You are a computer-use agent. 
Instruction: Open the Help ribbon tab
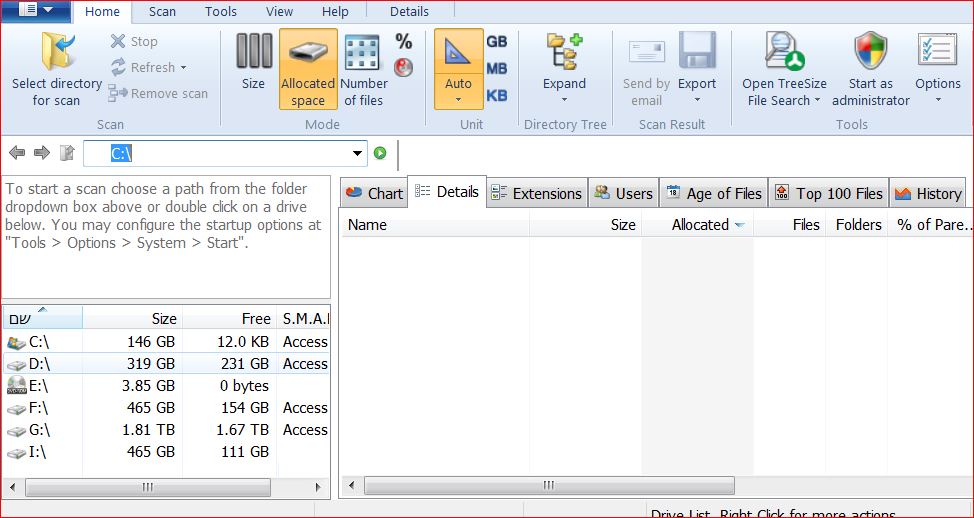coord(335,12)
